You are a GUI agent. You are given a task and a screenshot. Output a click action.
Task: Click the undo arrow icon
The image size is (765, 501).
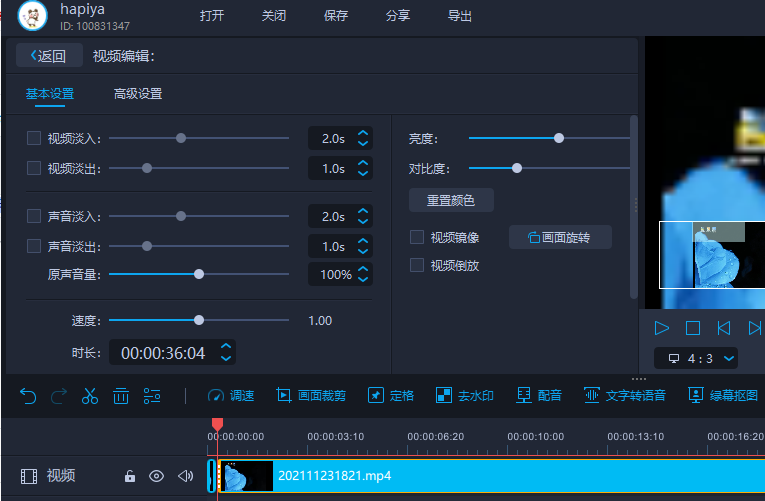28,396
